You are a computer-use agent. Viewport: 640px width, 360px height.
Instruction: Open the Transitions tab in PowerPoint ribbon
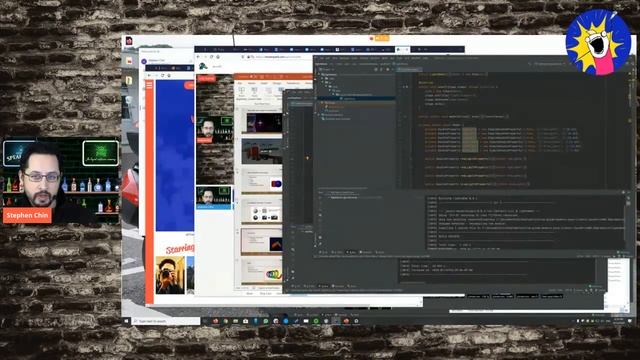click(x=293, y=83)
